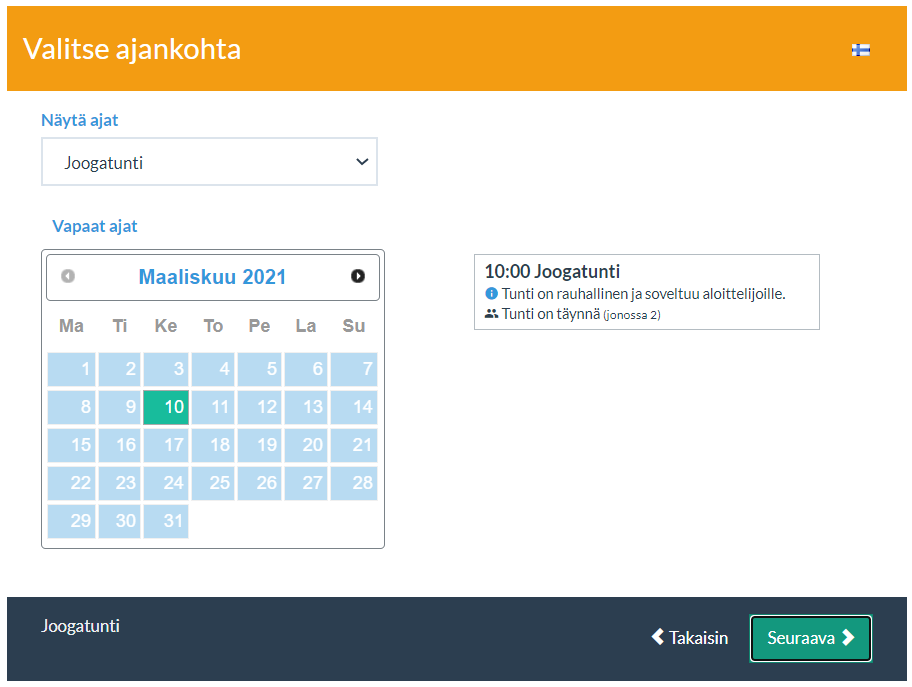
Task: Choose day 18 in calendar
Action: 213,445
